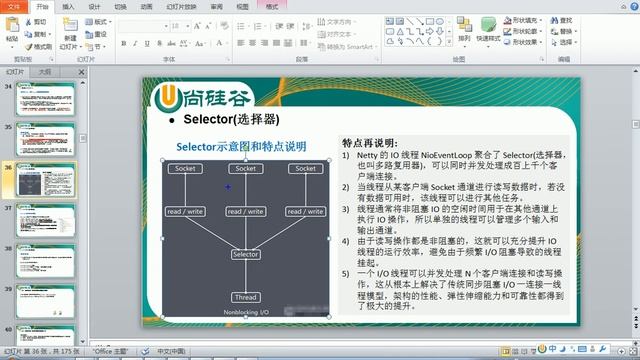Open the font size dropdown arrow
The image size is (640, 360).
pyautogui.click(x=187, y=26)
